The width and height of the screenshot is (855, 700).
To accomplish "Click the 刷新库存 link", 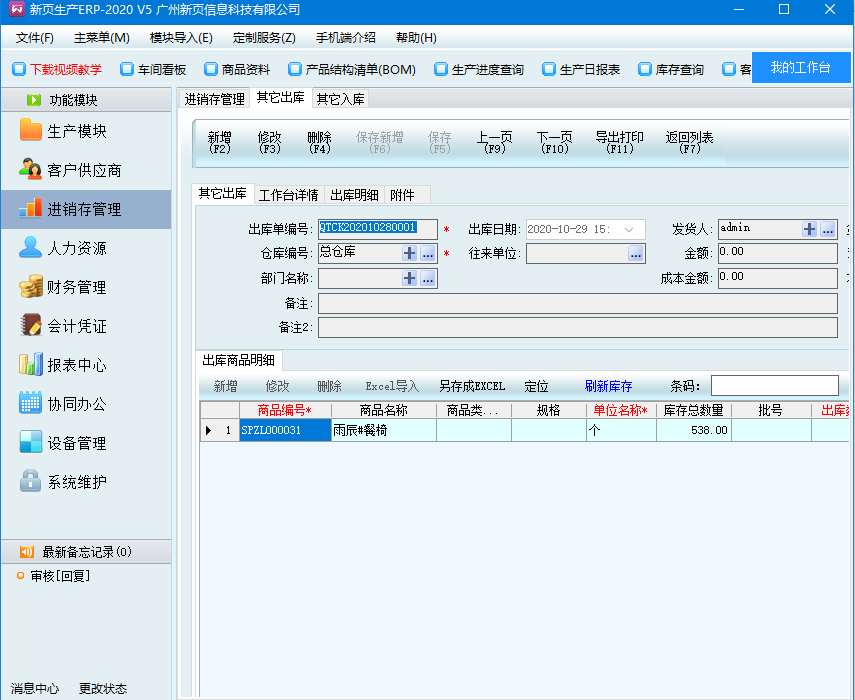I will pos(608,386).
